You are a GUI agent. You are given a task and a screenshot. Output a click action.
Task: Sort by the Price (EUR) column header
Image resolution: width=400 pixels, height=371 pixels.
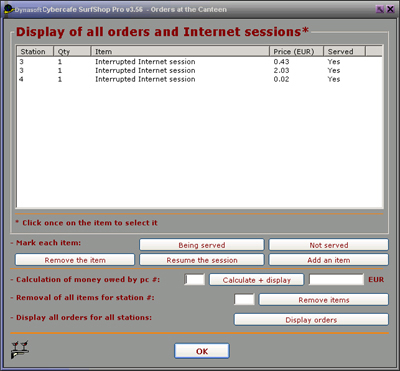[x=296, y=51]
